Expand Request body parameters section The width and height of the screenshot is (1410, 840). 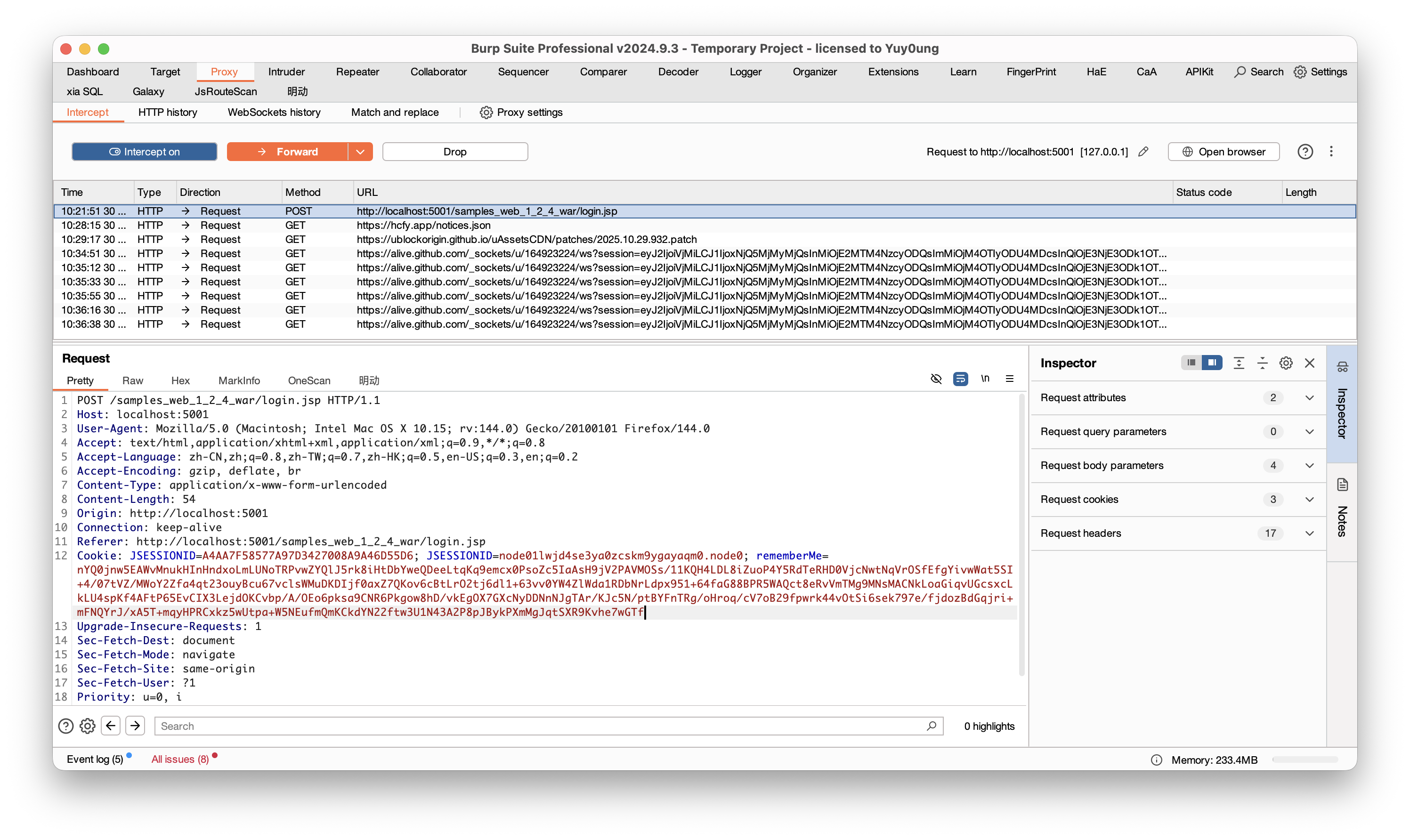[x=1309, y=465]
